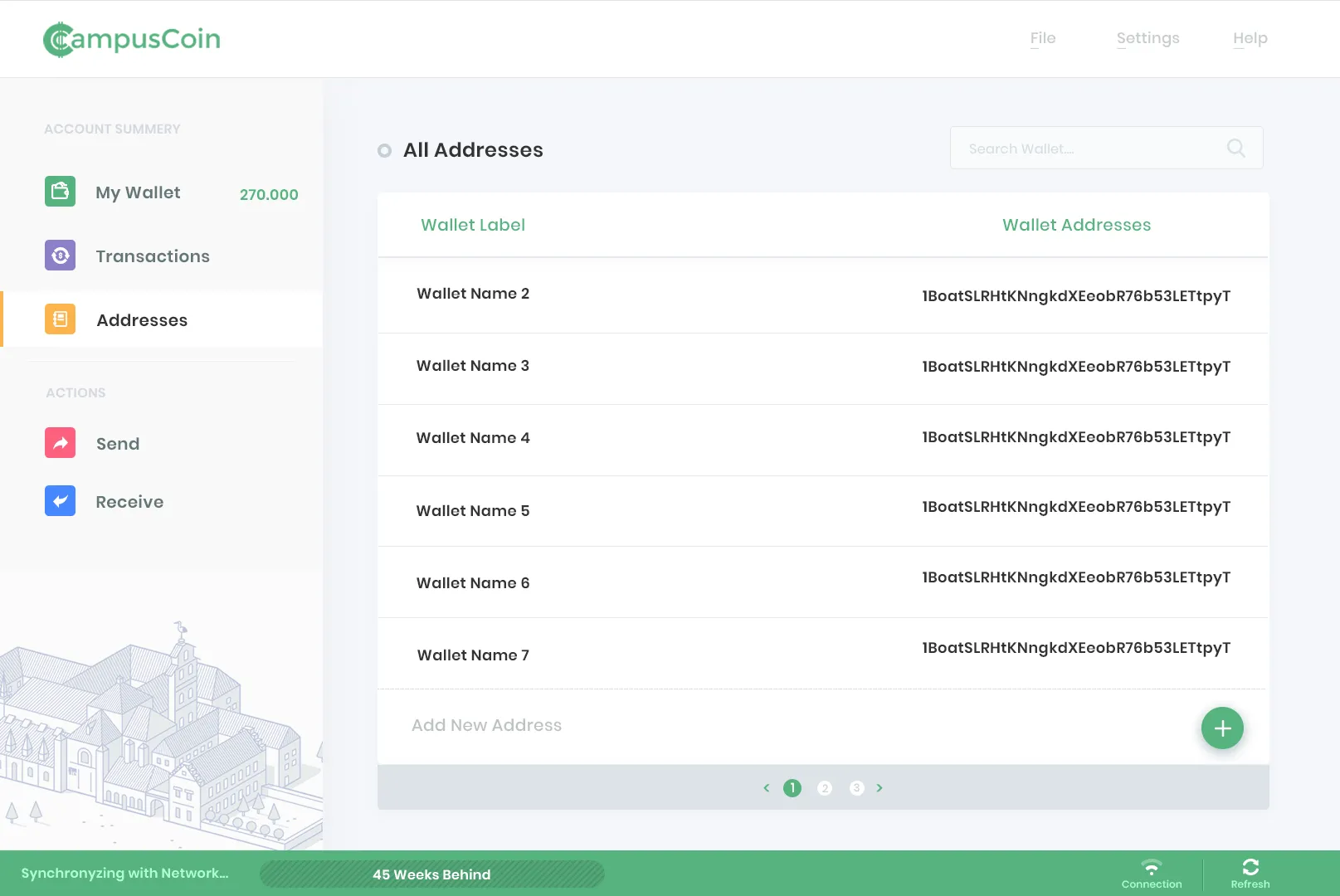1340x896 pixels.
Task: Click the Refresh sync icon
Action: 1250,868
